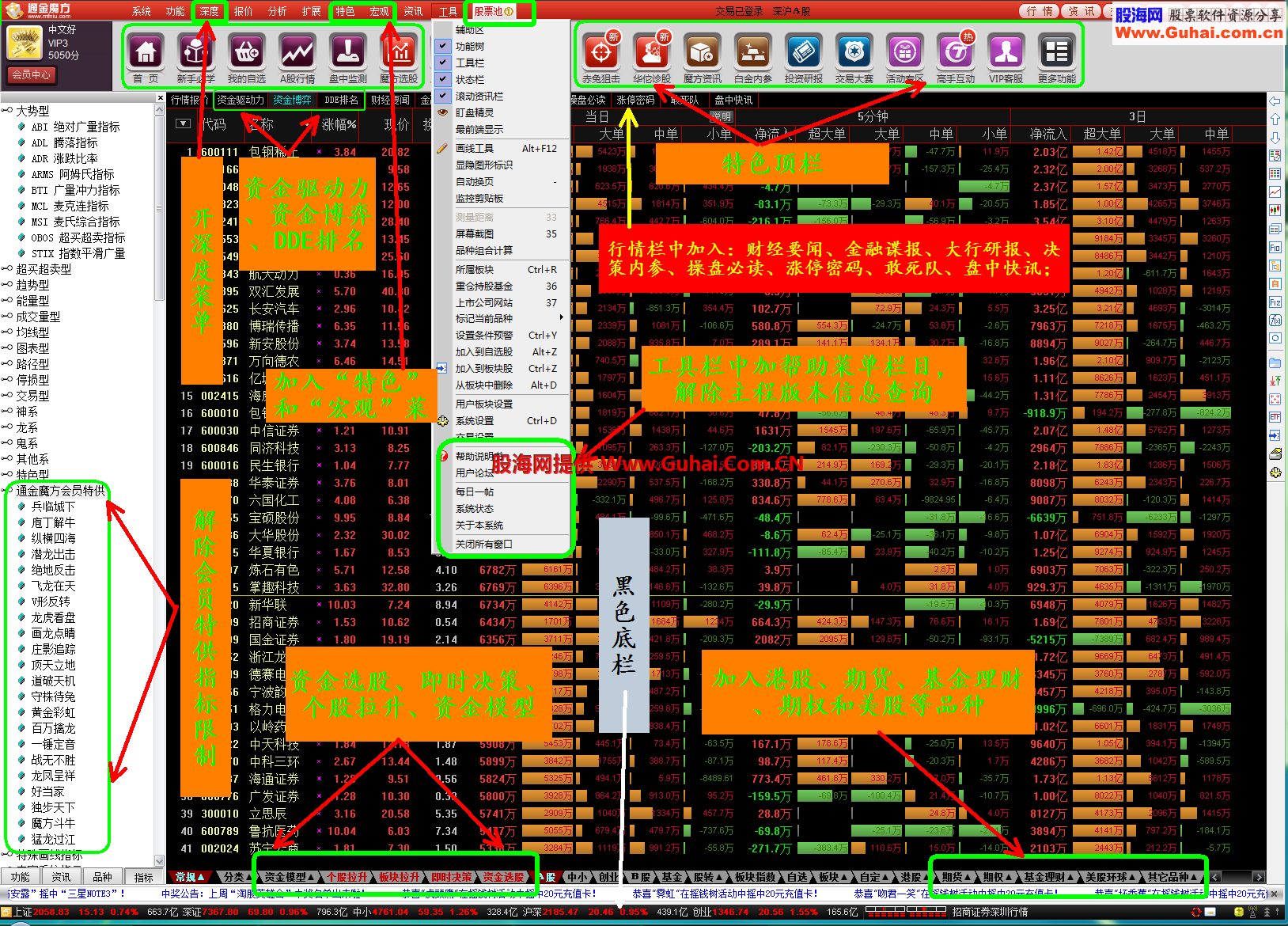This screenshot has height=926, width=1288.
Task: Open the 更多功能 grid icon
Action: coord(1057,53)
